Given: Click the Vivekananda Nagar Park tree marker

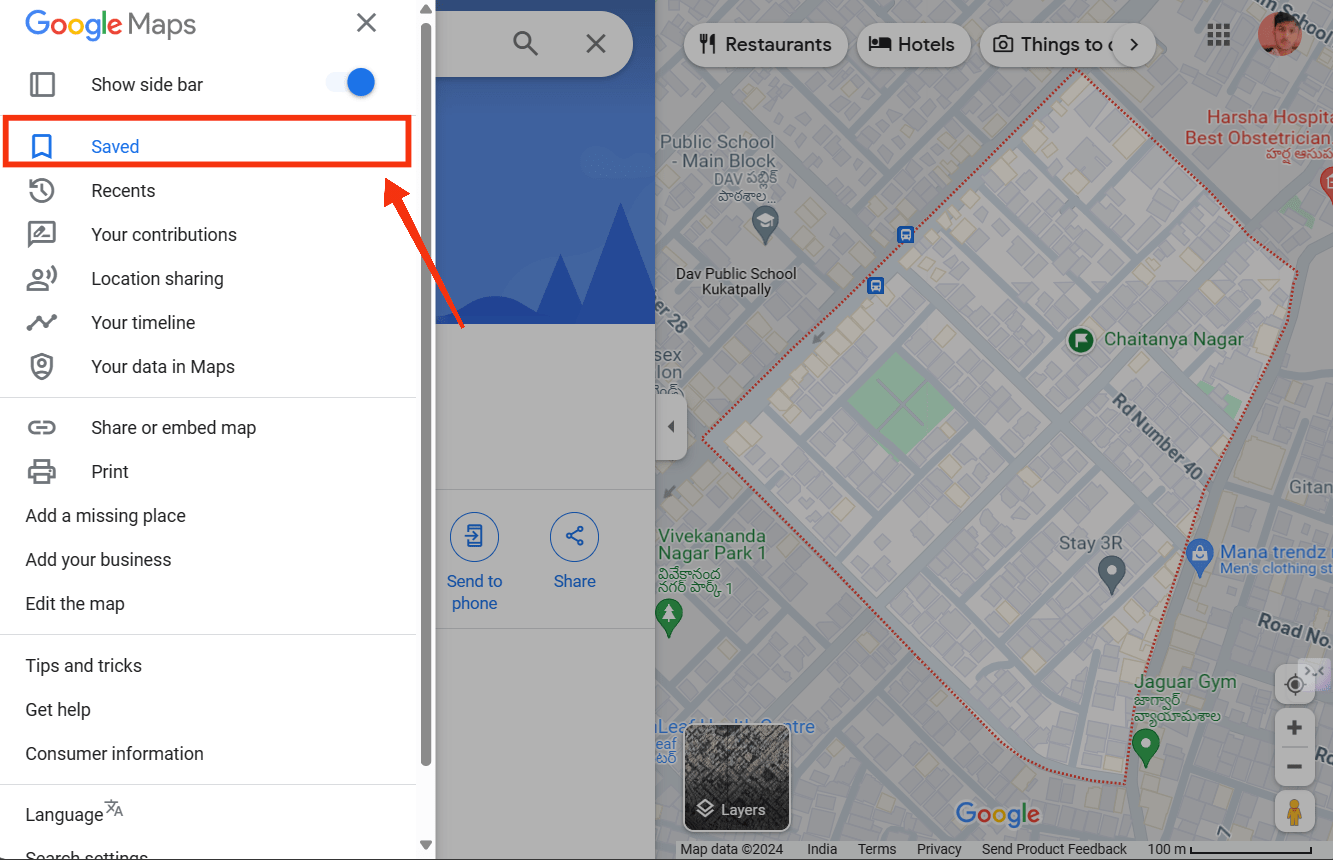Looking at the screenshot, I should (x=669, y=616).
